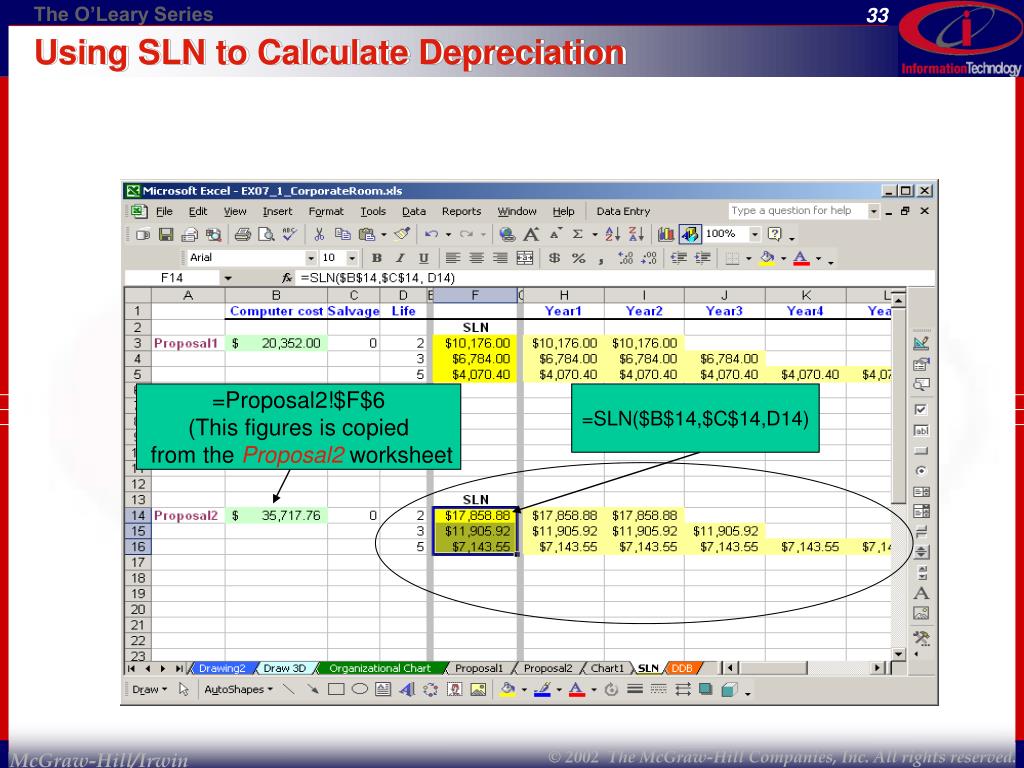
Task: Insert WordArt from the Drawing toolbar
Action: coord(406,690)
